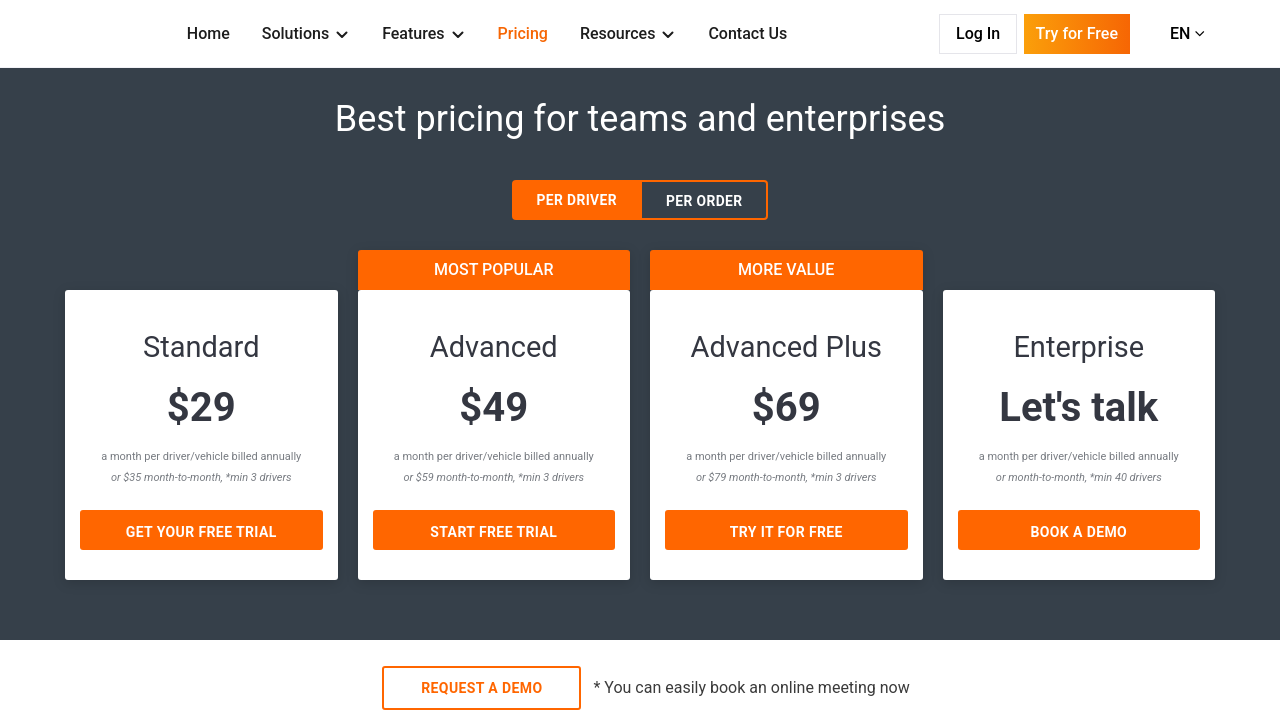Screen dimensions: 1280x720
Task: Select the Standard plan heading
Action: click(x=201, y=347)
